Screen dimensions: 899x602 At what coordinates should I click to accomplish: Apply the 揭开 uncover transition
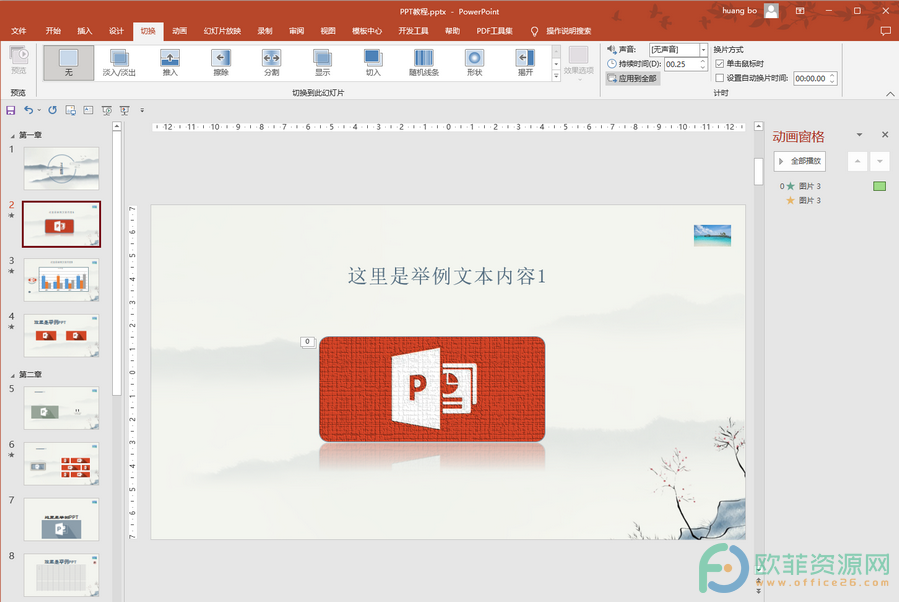525,62
